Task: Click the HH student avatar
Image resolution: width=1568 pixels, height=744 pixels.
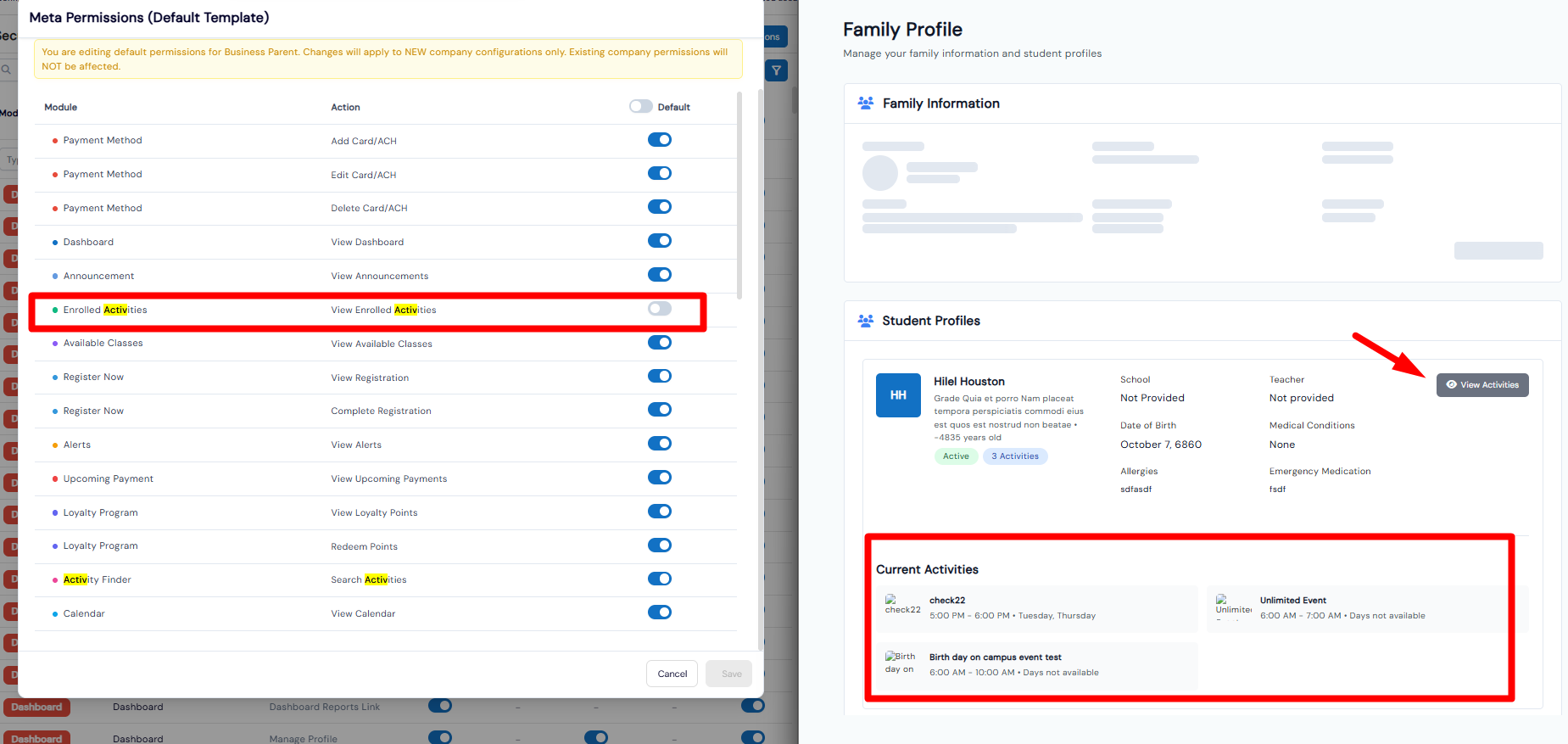Action: [898, 395]
